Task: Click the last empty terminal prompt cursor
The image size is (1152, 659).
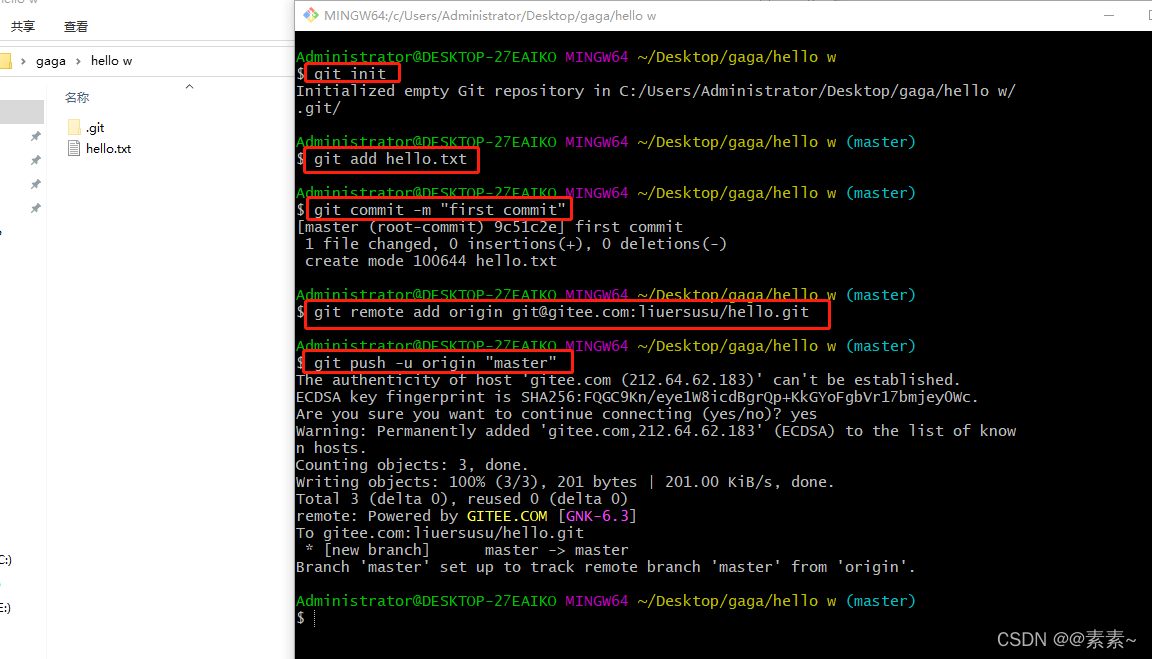Action: click(x=314, y=618)
